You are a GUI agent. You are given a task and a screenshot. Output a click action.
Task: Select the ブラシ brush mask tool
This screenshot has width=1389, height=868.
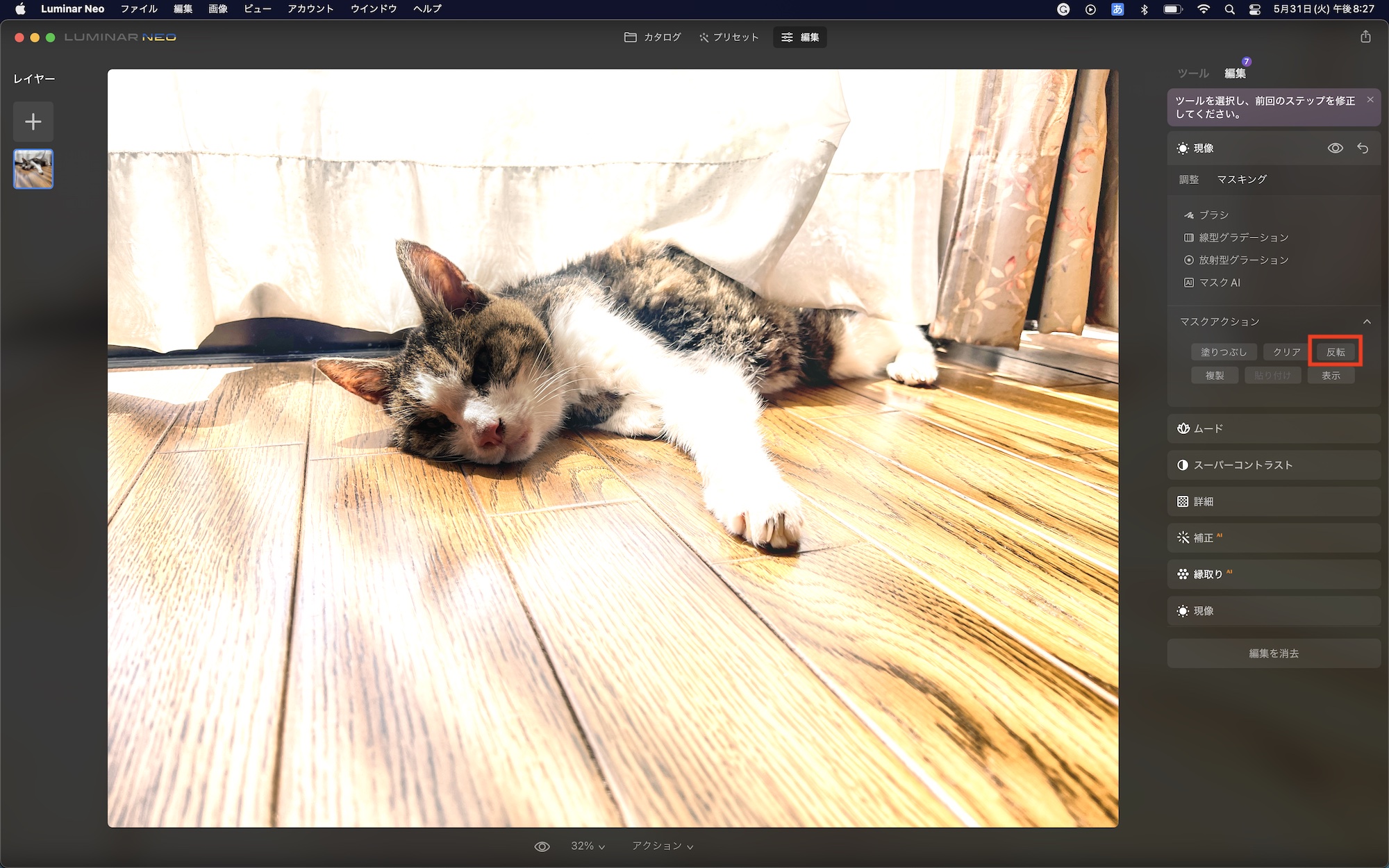pyautogui.click(x=1213, y=215)
